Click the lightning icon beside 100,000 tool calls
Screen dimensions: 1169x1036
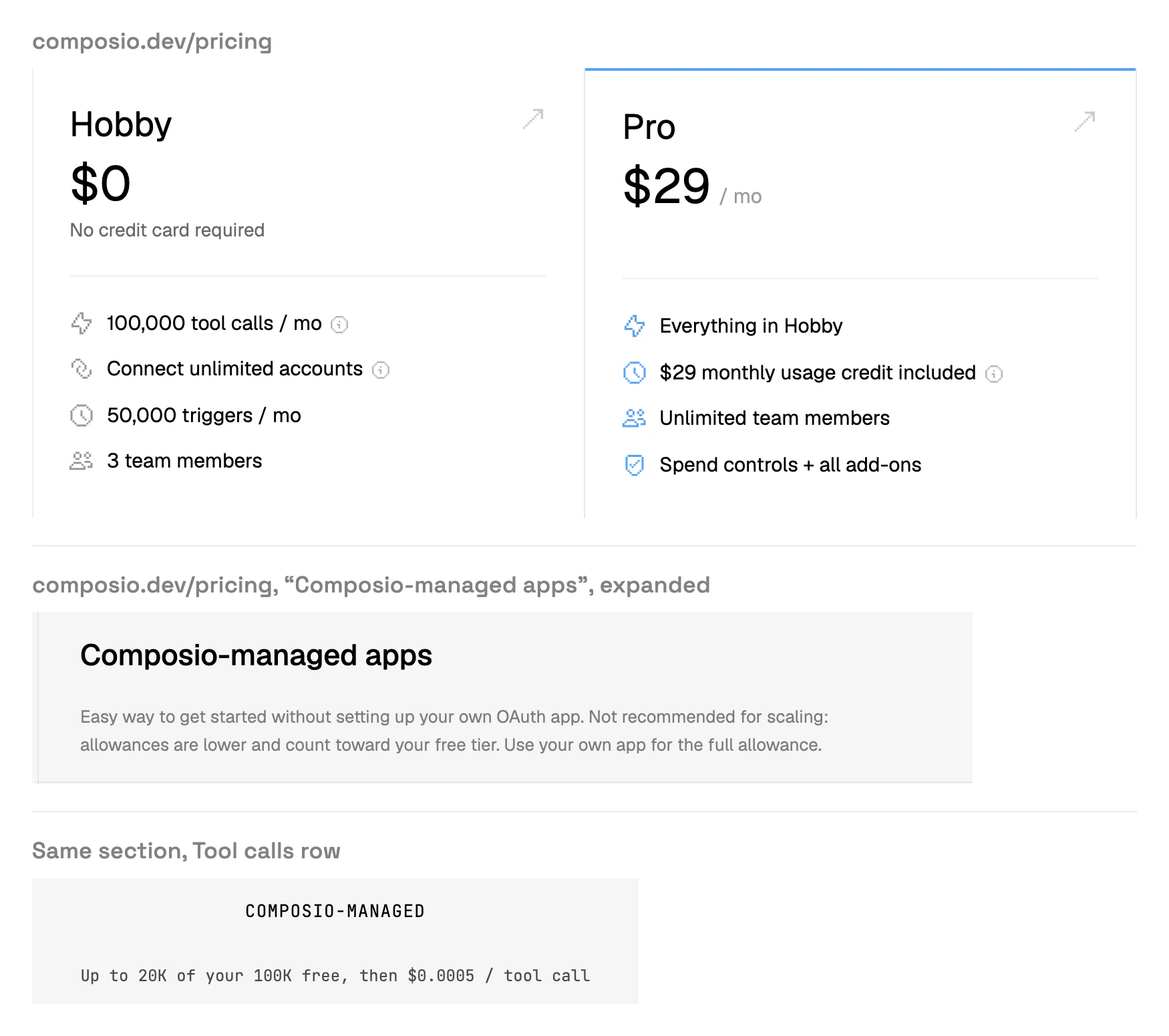(x=81, y=323)
